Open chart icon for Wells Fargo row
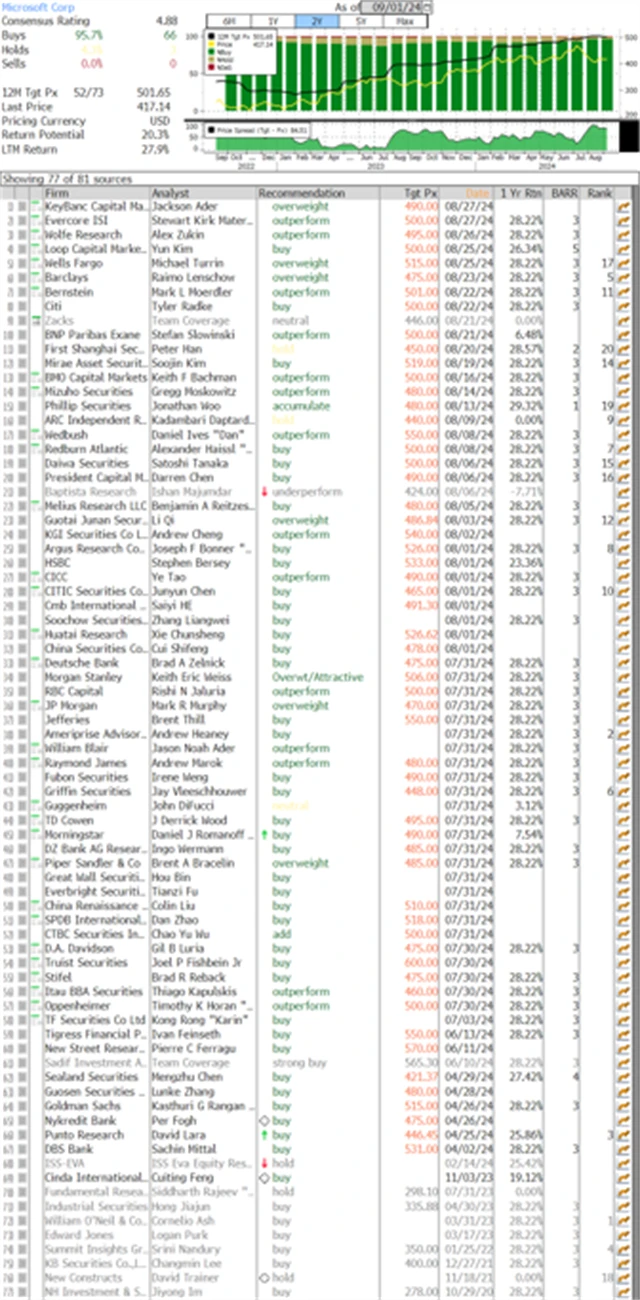640x1300 pixels. (x=625, y=264)
